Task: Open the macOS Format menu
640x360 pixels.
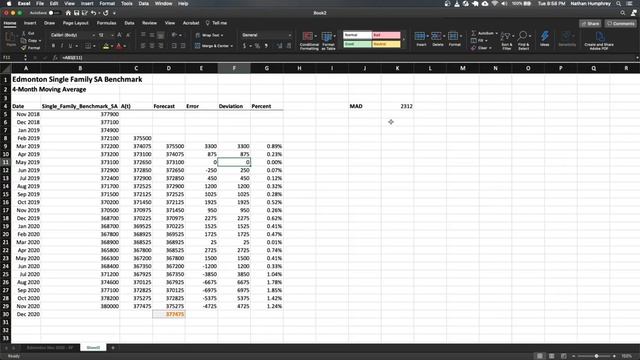Action: point(107,4)
